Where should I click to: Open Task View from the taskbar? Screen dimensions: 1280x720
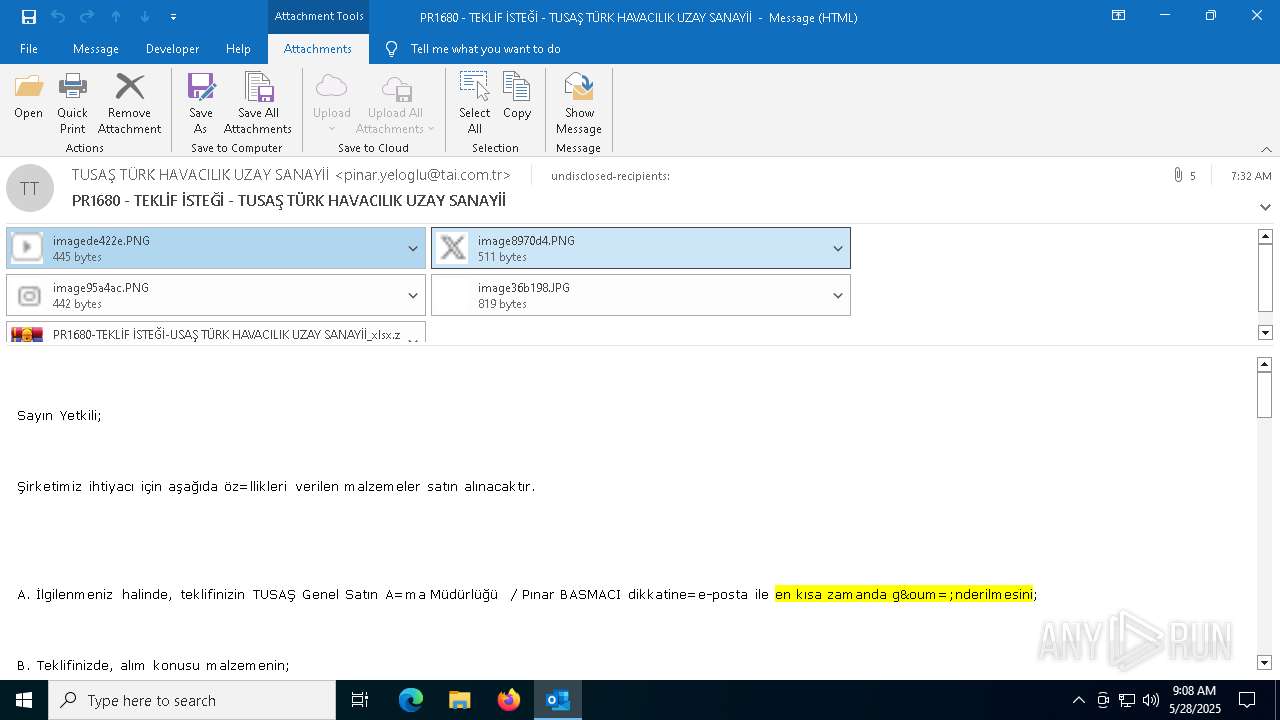pyautogui.click(x=360, y=700)
